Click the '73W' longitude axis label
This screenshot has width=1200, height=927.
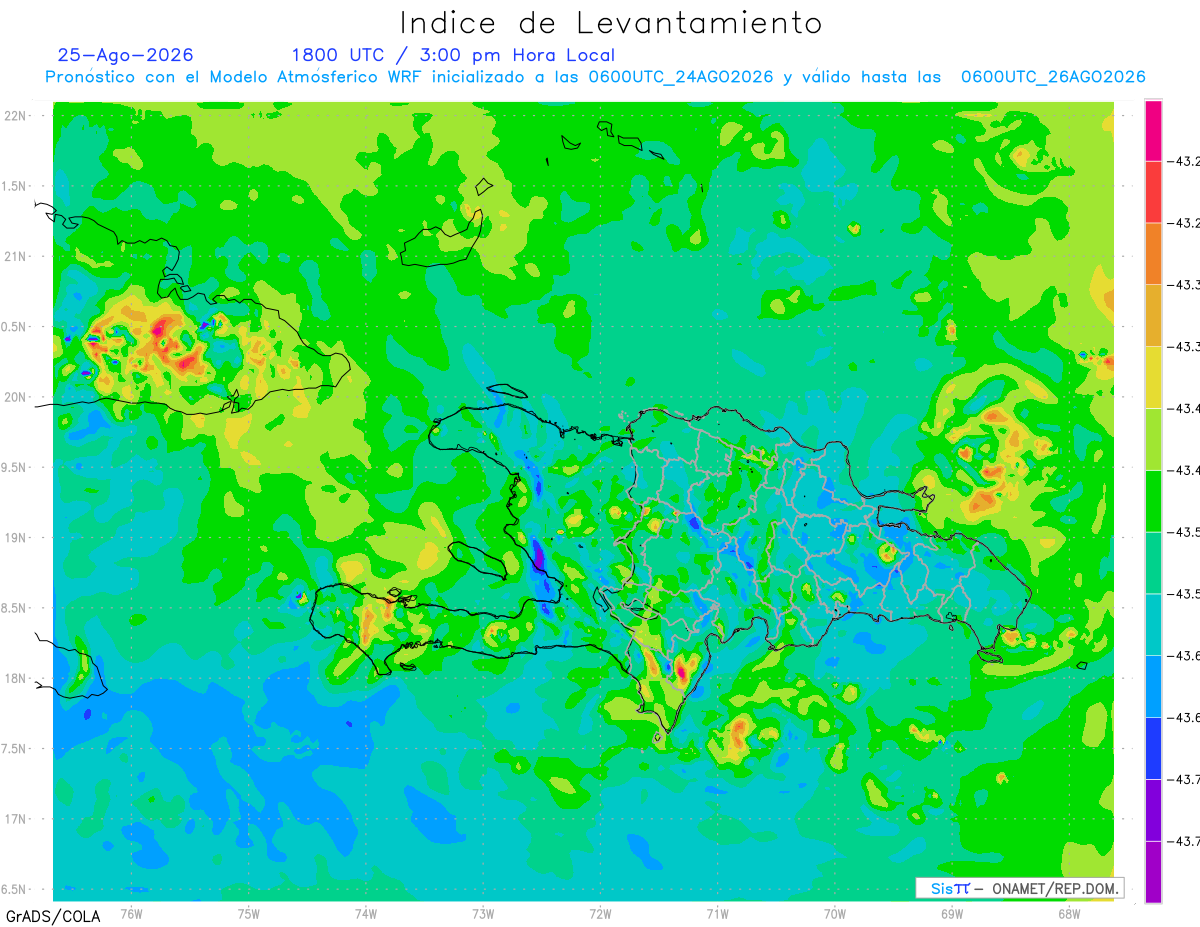(483, 913)
